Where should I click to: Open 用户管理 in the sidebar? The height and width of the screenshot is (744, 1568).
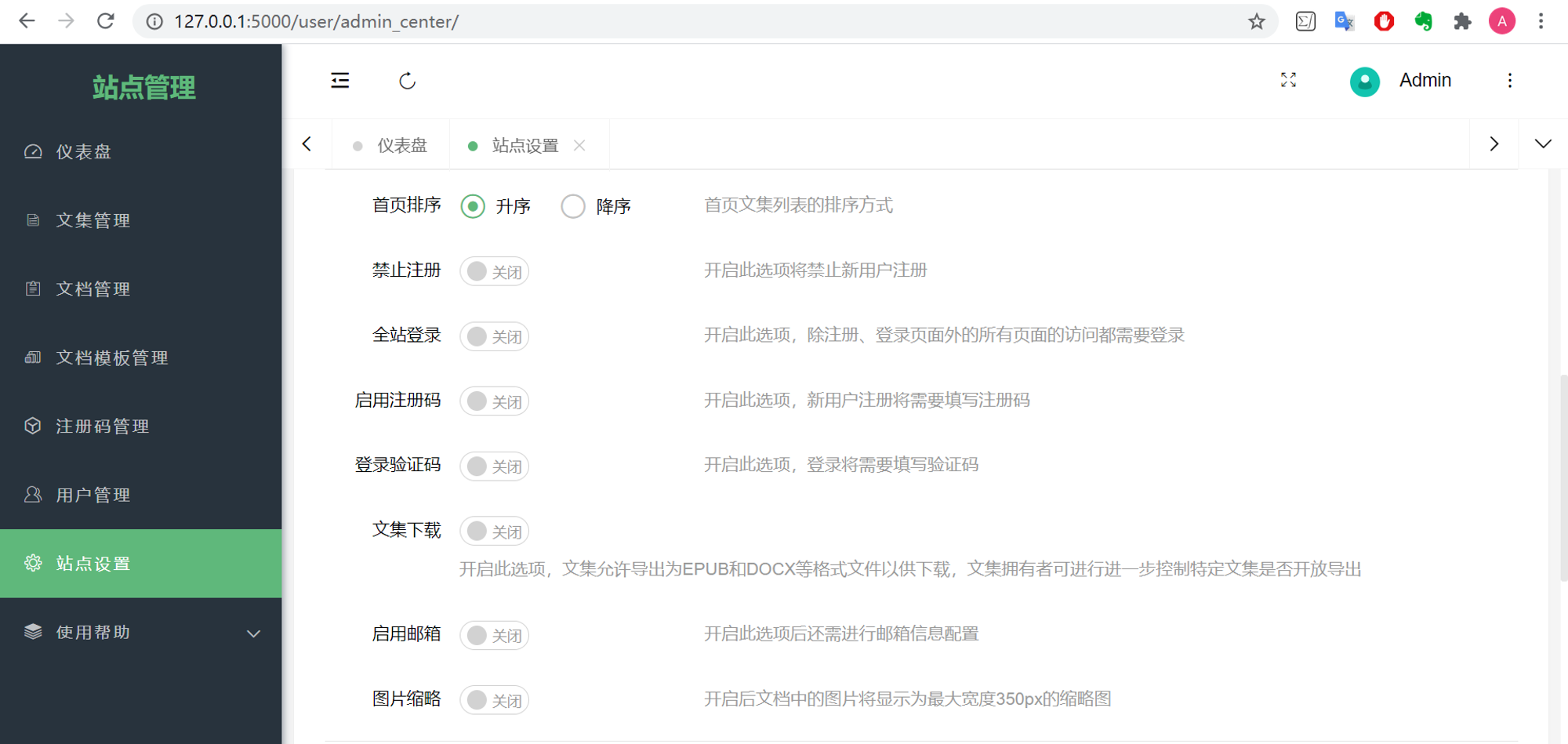coord(141,495)
